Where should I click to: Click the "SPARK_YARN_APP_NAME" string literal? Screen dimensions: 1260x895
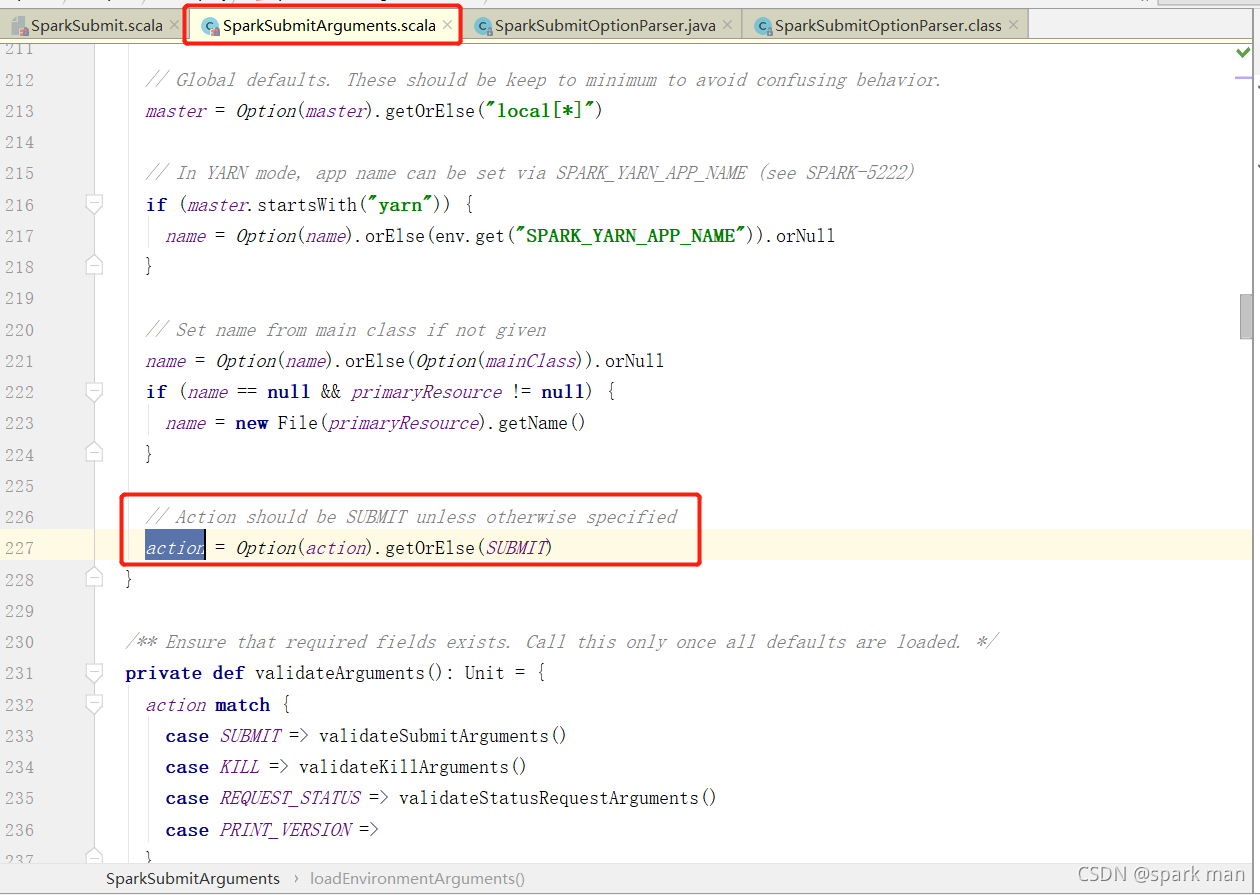[x=632, y=236]
